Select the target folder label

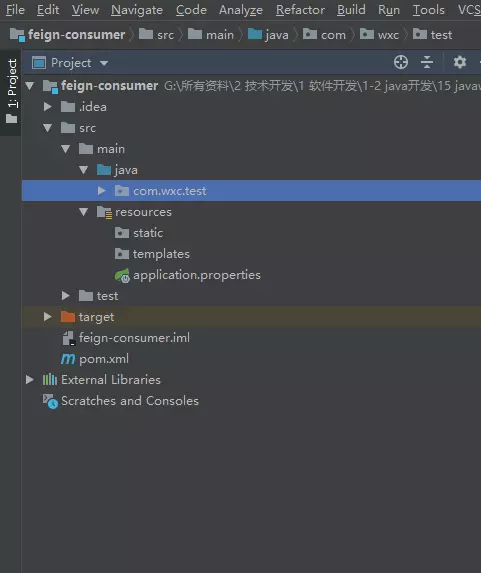pyautogui.click(x=96, y=317)
